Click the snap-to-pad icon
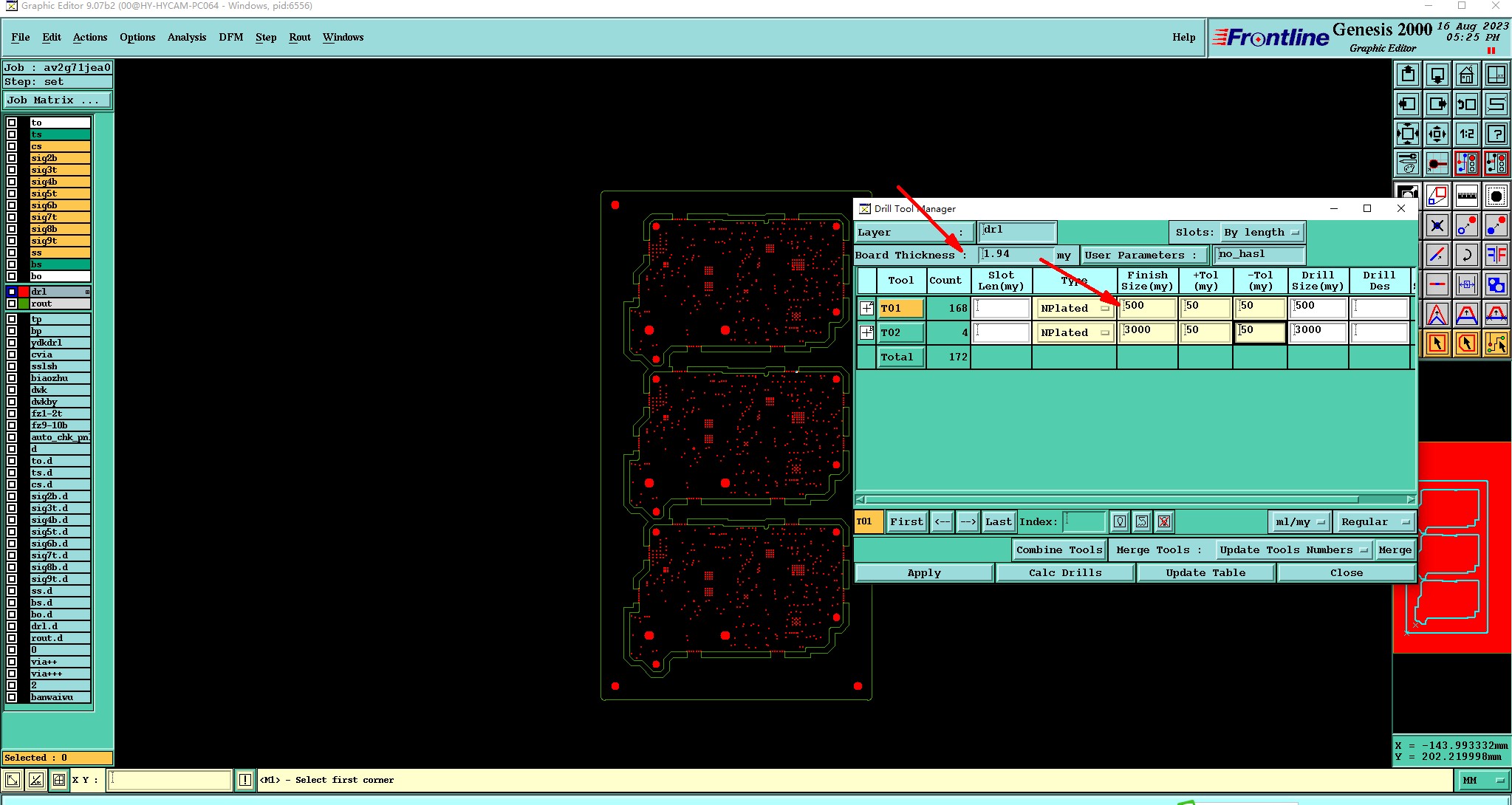Viewport: 1512px width, 805px height. (x=1437, y=163)
